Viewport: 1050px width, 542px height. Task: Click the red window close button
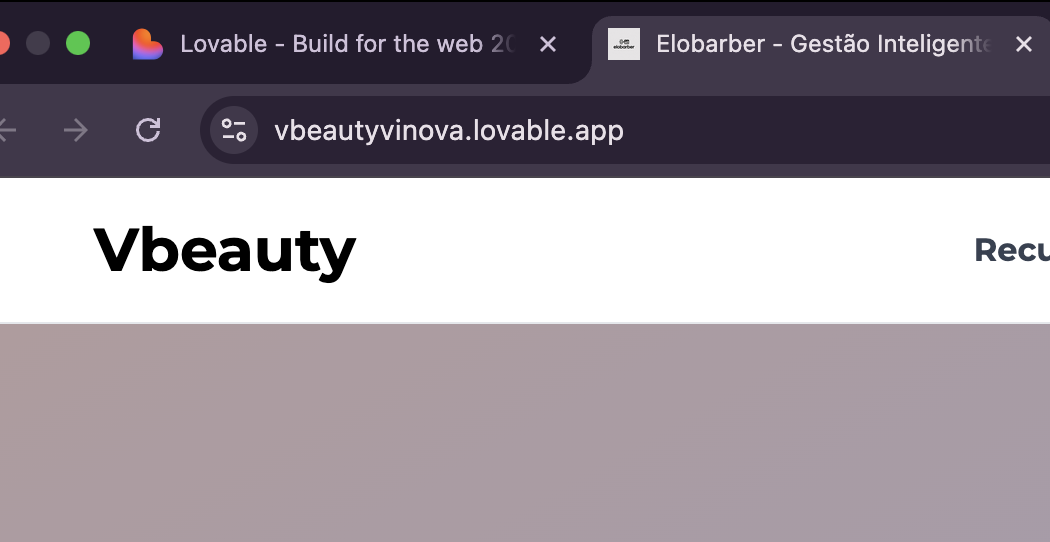click(x=3, y=43)
